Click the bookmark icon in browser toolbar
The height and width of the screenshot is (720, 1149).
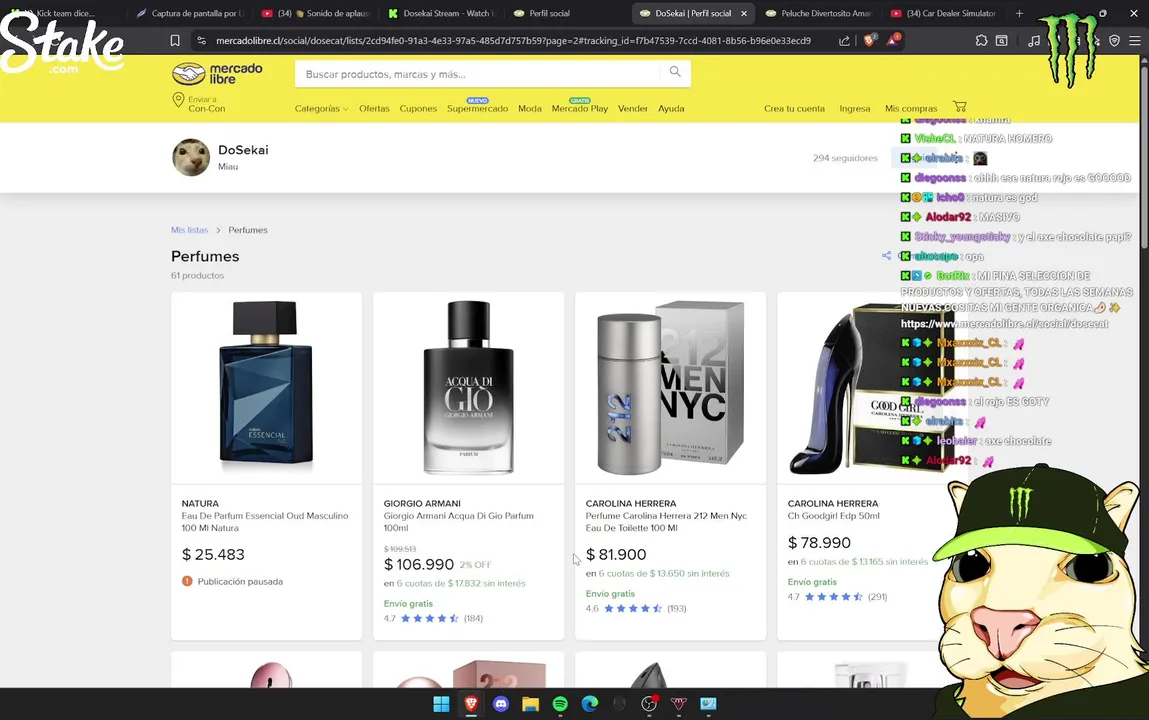(174, 41)
